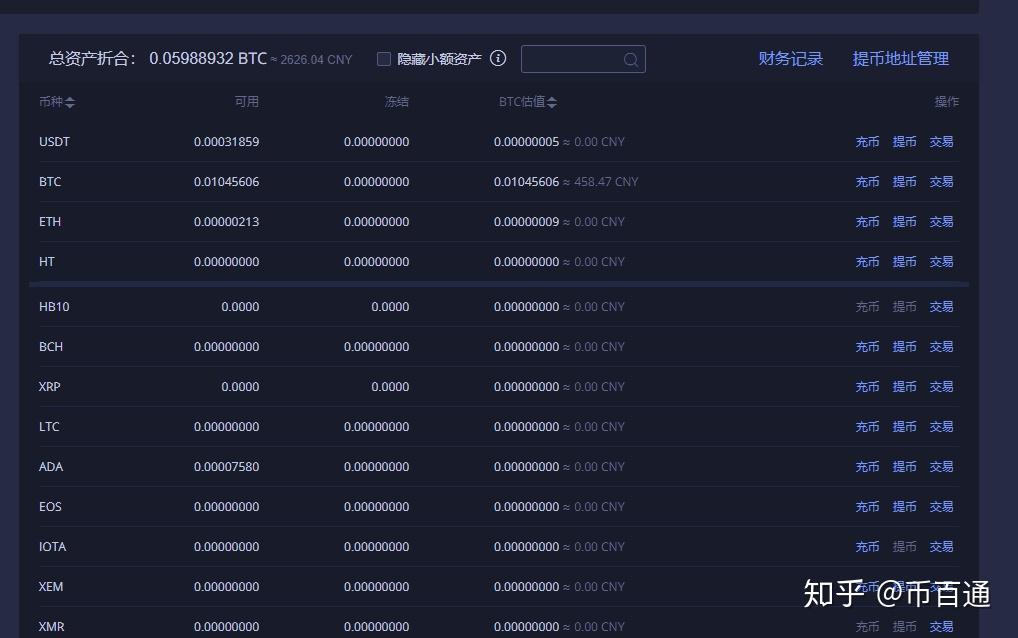Click 交易 in the BCH row

941,347
